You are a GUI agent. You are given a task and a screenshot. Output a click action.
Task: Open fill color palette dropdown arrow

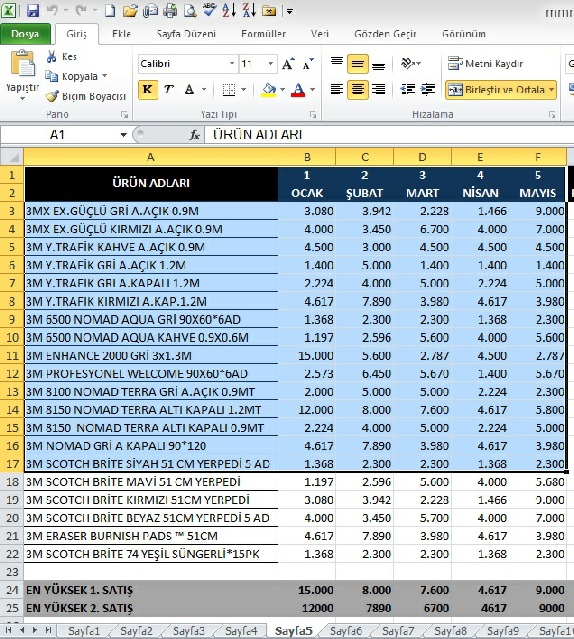coord(282,89)
